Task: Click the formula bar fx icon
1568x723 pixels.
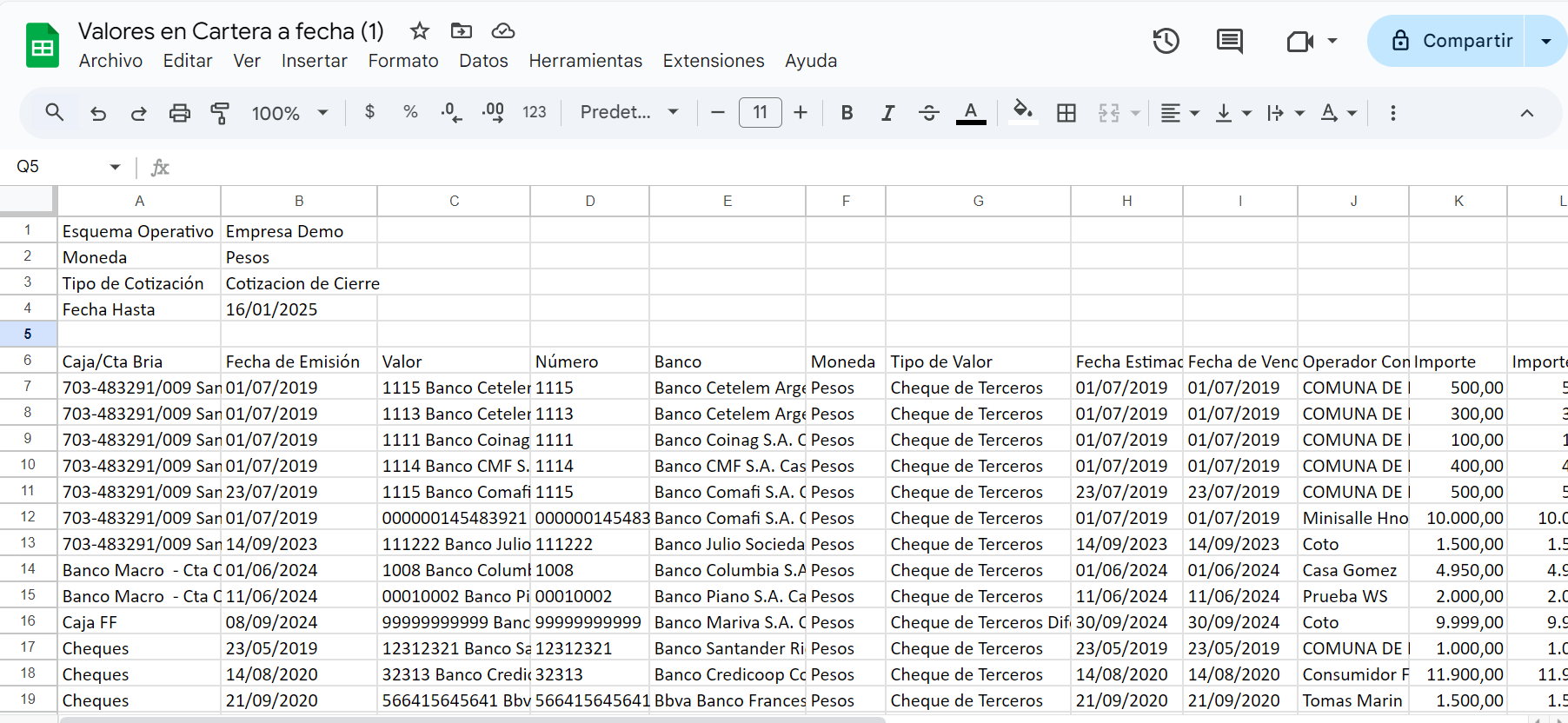Action: click(160, 167)
